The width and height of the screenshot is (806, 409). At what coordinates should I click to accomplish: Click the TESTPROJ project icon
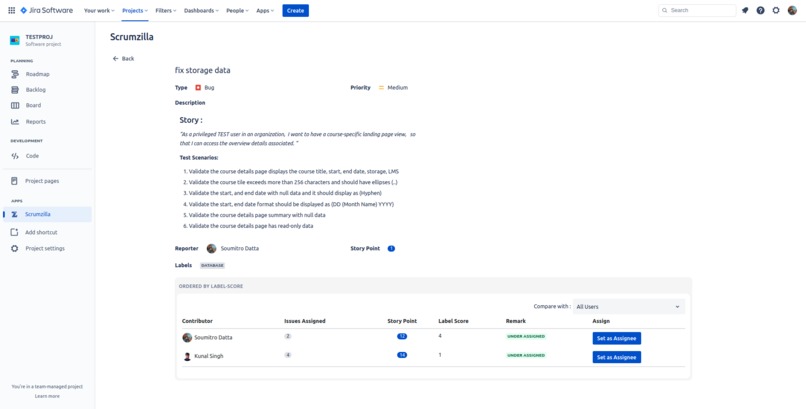click(x=15, y=40)
